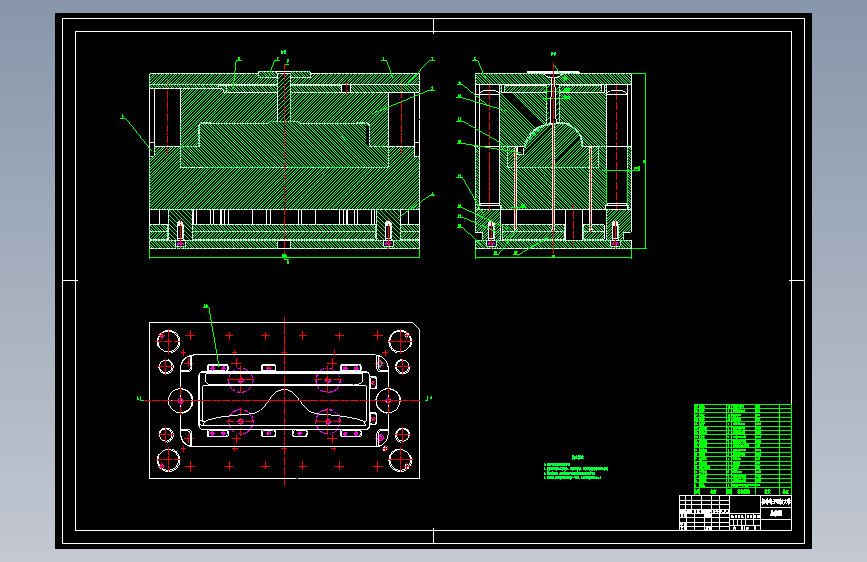Select the front section view of the mold

(284, 160)
